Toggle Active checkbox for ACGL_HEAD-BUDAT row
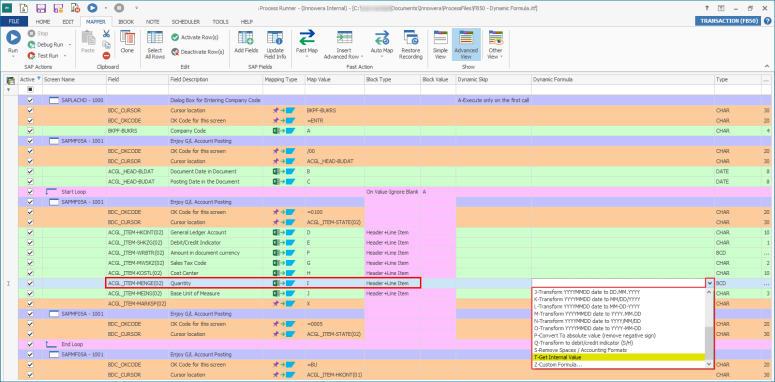 tap(30, 181)
